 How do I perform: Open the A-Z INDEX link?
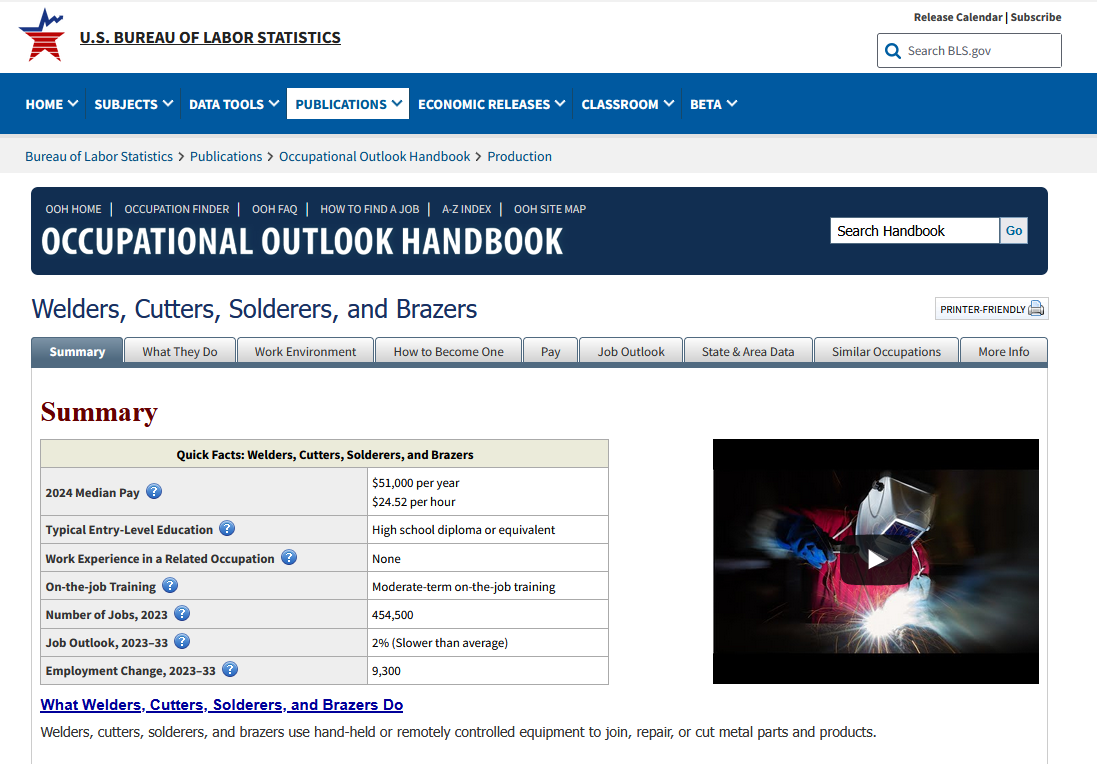pyautogui.click(x=467, y=208)
